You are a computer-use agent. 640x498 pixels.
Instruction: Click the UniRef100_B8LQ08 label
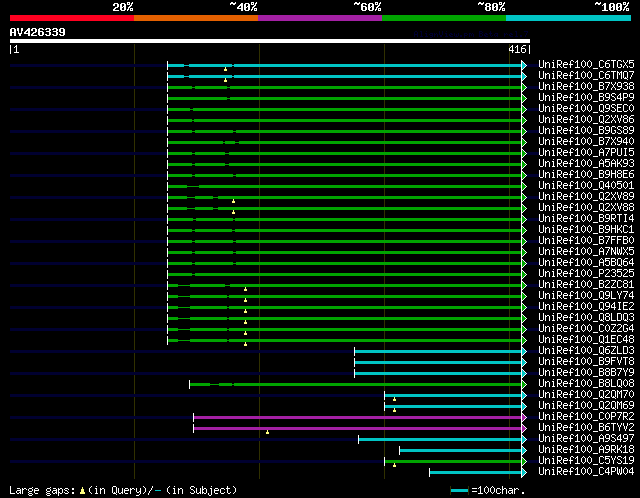click(586, 384)
